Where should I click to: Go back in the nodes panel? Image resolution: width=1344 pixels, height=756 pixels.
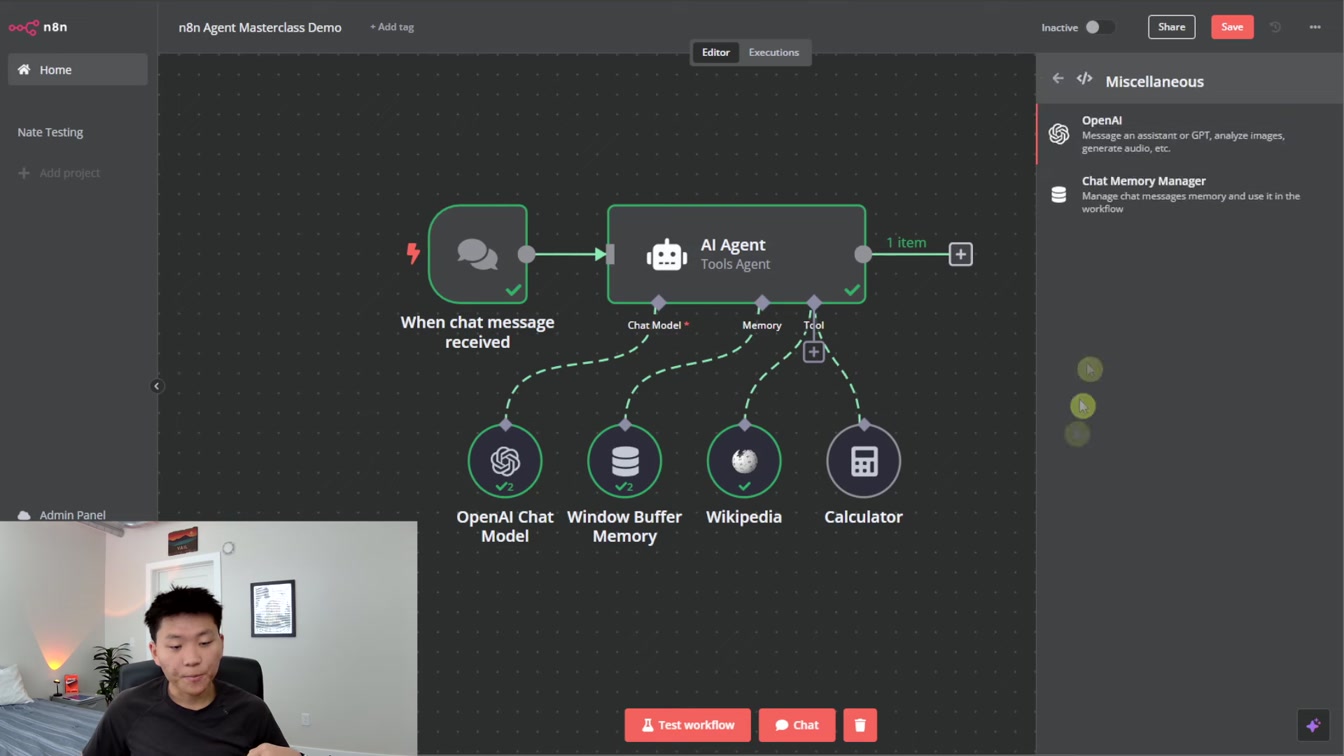(x=1058, y=78)
